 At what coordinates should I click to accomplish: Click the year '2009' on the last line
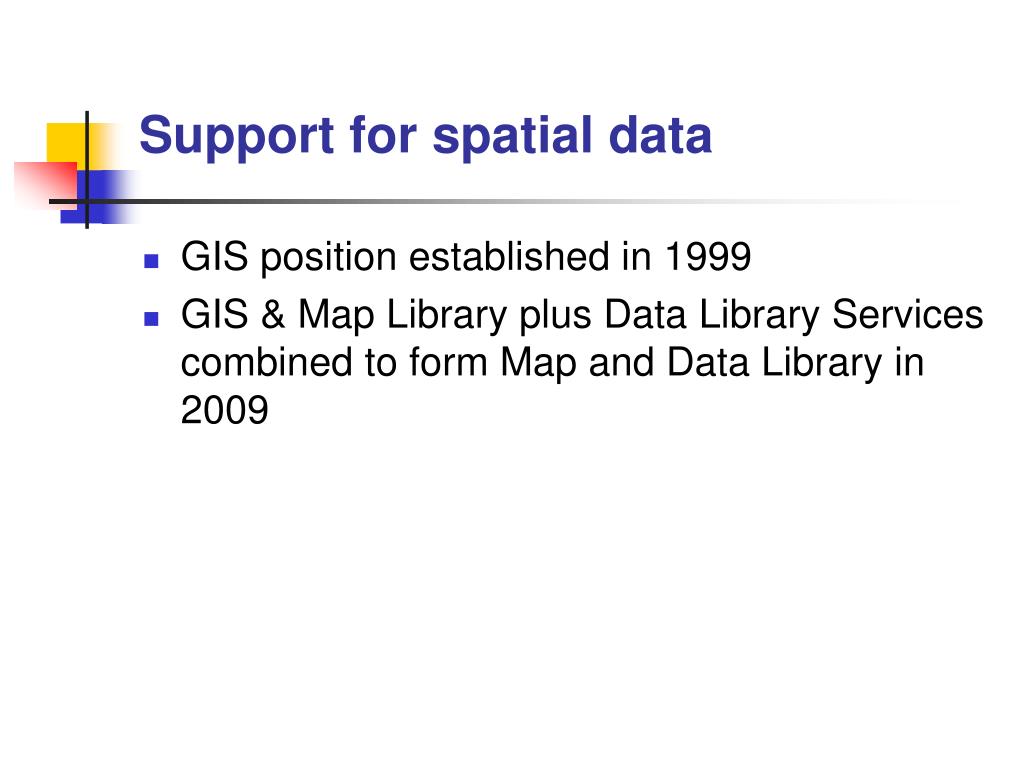click(225, 410)
